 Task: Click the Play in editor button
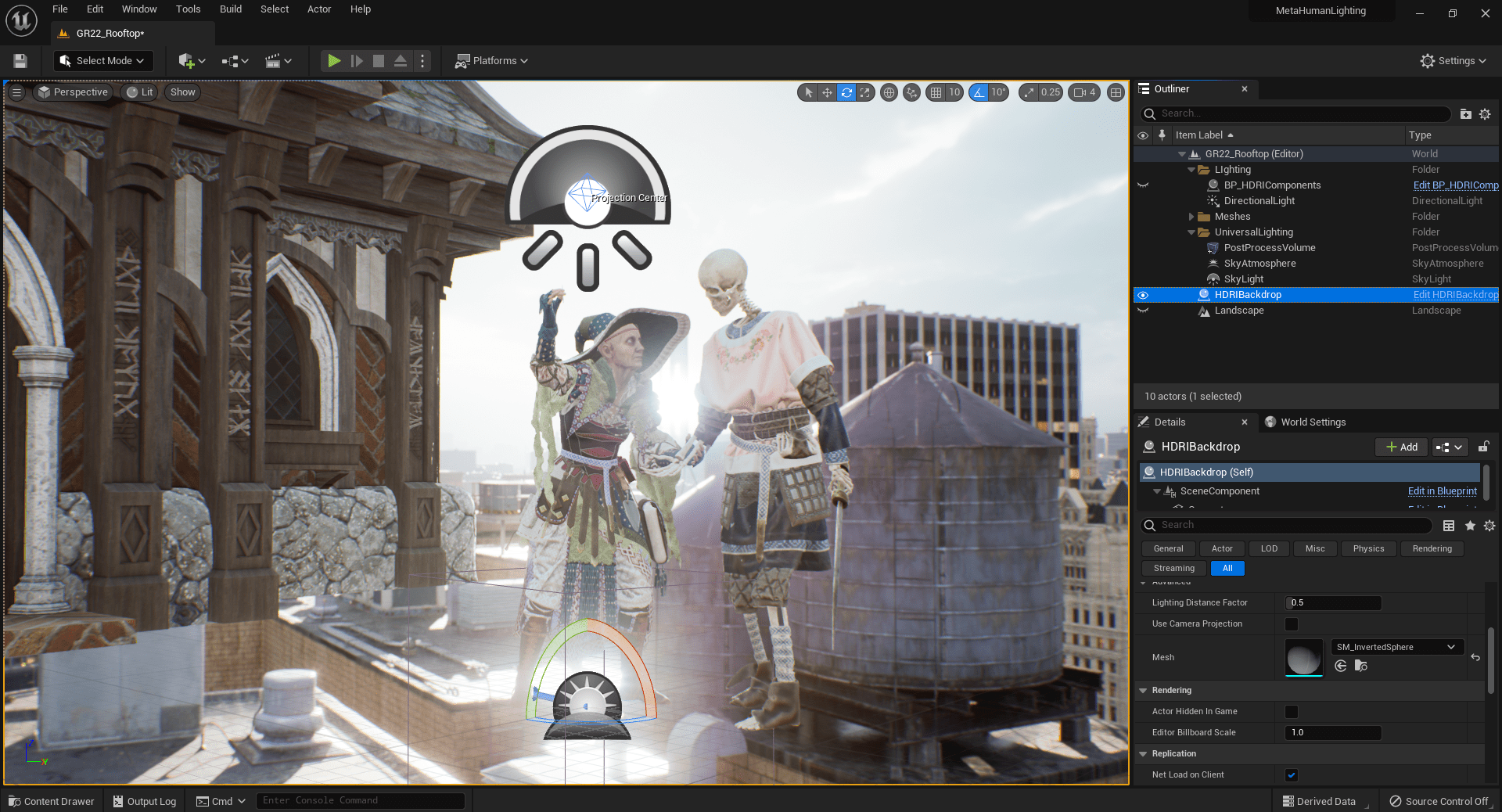(334, 61)
